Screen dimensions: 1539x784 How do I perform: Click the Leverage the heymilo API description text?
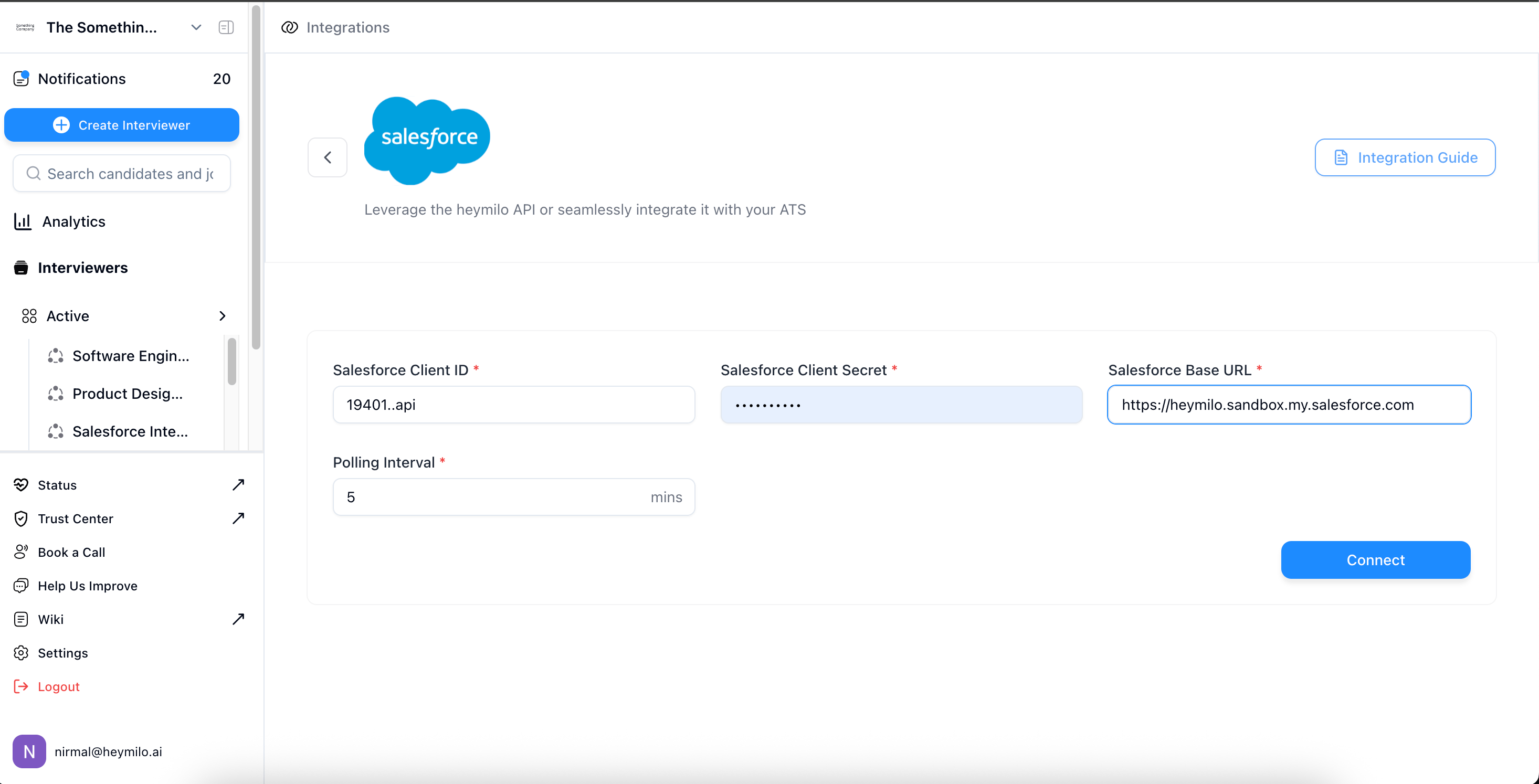tap(585, 209)
